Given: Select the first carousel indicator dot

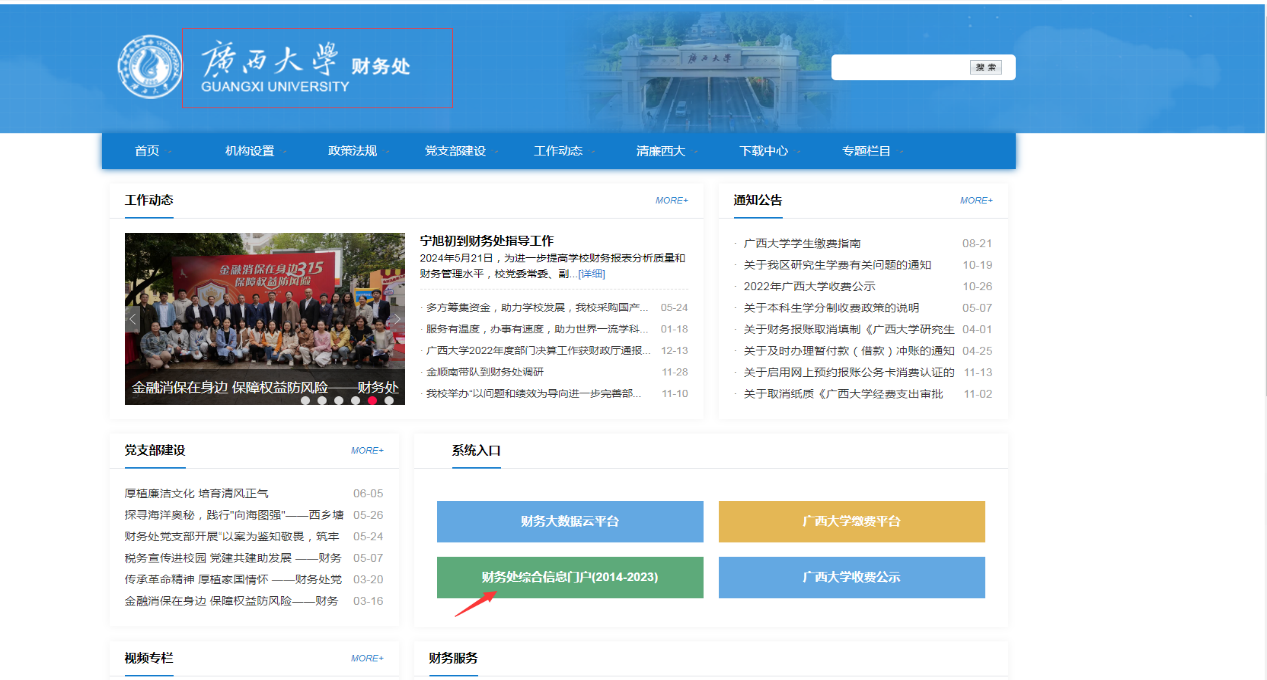Looking at the screenshot, I should [304, 400].
